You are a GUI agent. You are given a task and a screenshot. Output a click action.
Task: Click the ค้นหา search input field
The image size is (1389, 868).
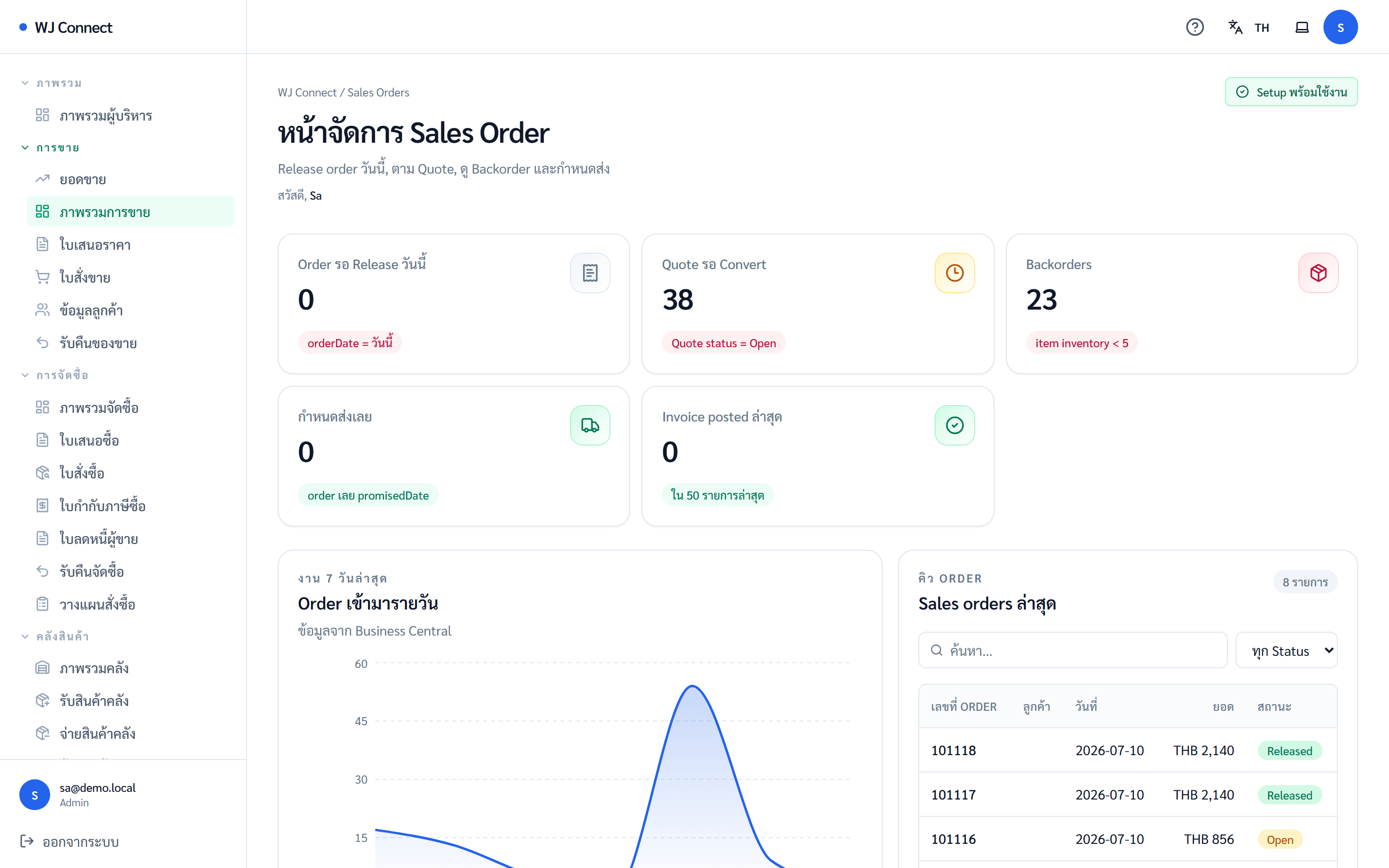tap(1072, 651)
